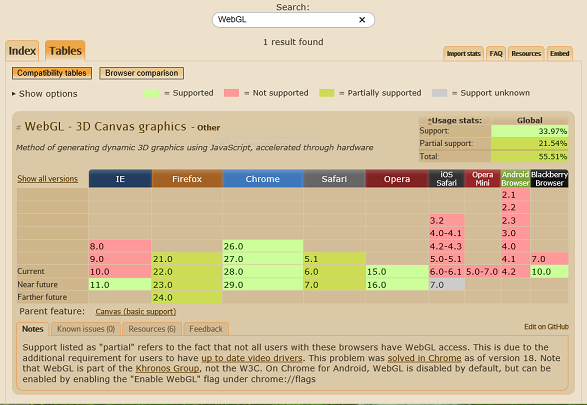Open the Tables tab

point(65,51)
